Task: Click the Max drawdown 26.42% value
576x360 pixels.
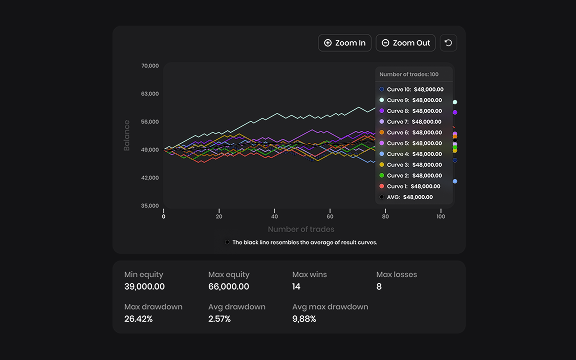Action: pyautogui.click(x=138, y=319)
